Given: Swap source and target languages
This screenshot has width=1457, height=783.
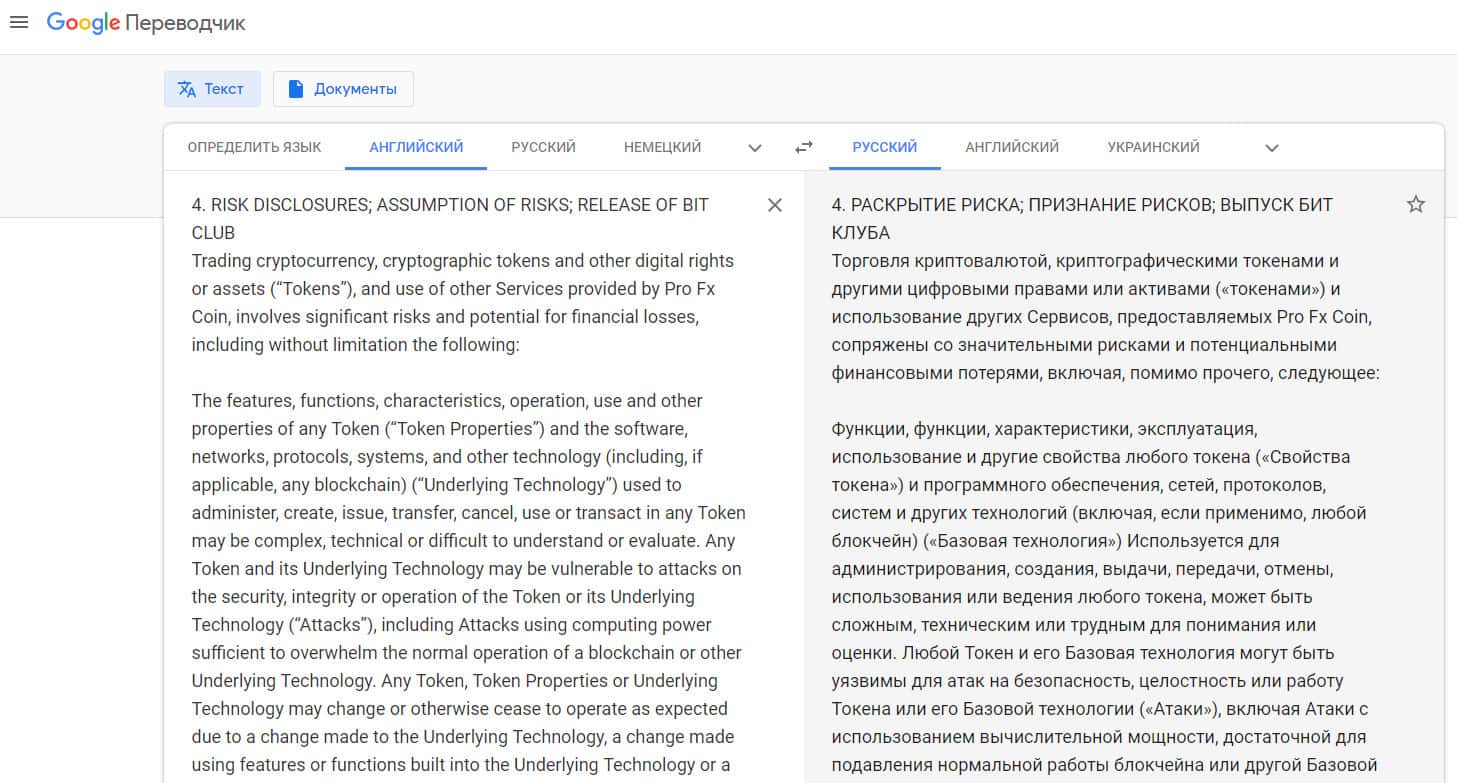Looking at the screenshot, I should [x=803, y=148].
